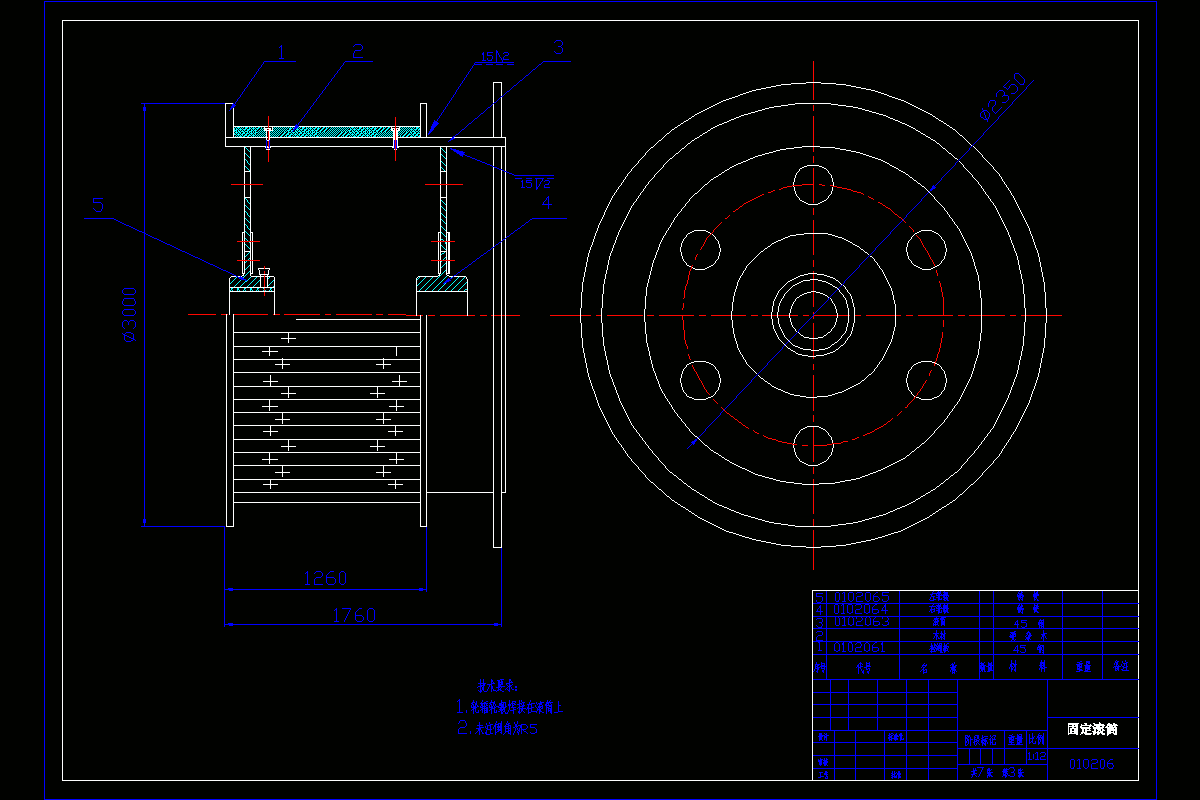Image resolution: width=1200 pixels, height=800 pixels.
Task: Click the 1:12 scale value
Action: (x=1036, y=756)
